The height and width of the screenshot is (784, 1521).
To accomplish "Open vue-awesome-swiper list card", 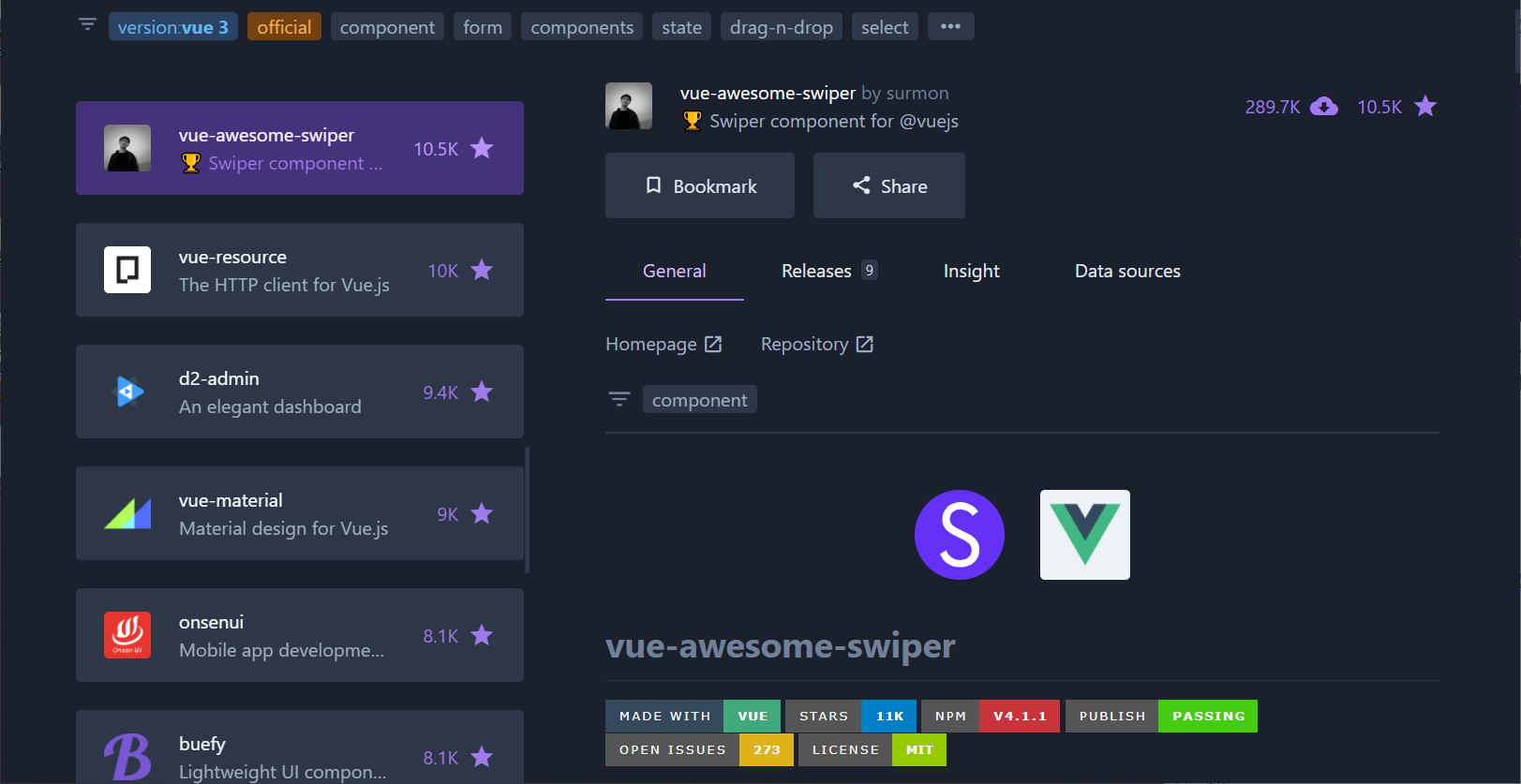I will (300, 148).
